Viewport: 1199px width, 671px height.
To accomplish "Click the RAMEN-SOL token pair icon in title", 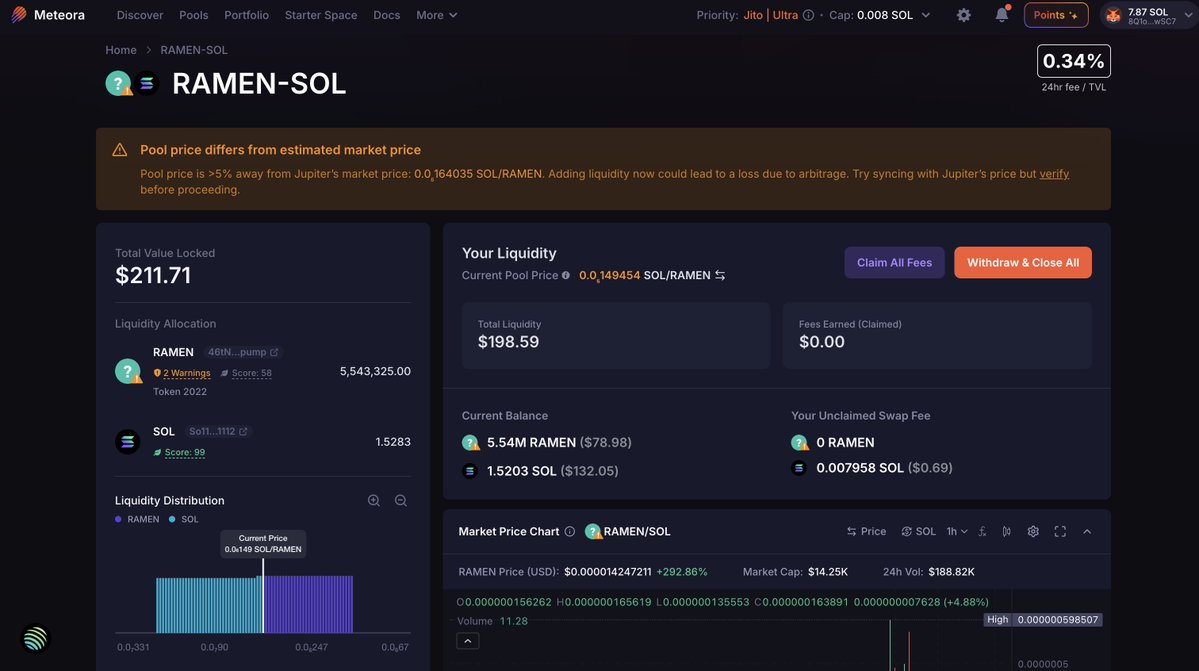I will pos(132,83).
